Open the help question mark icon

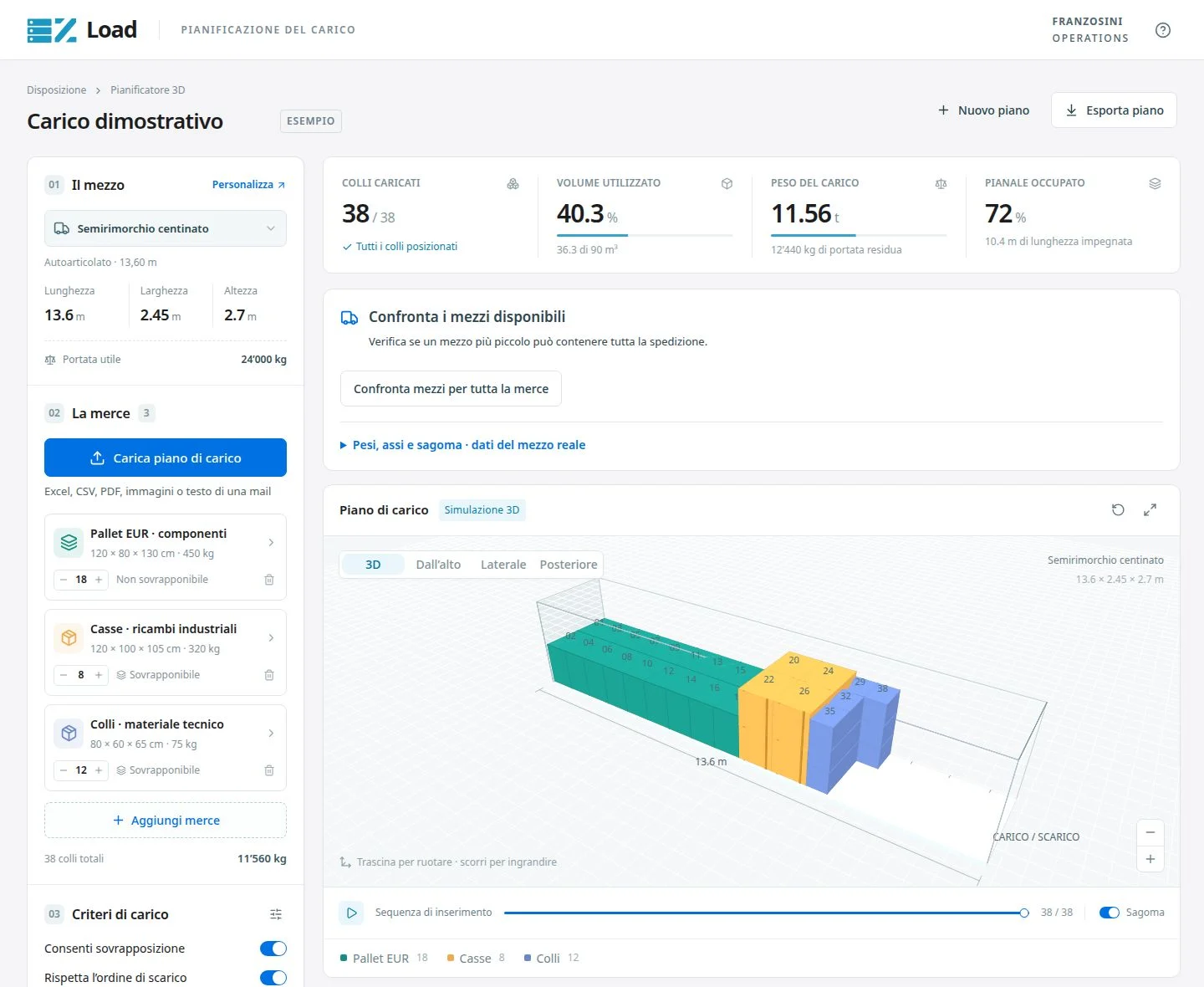click(x=1162, y=30)
